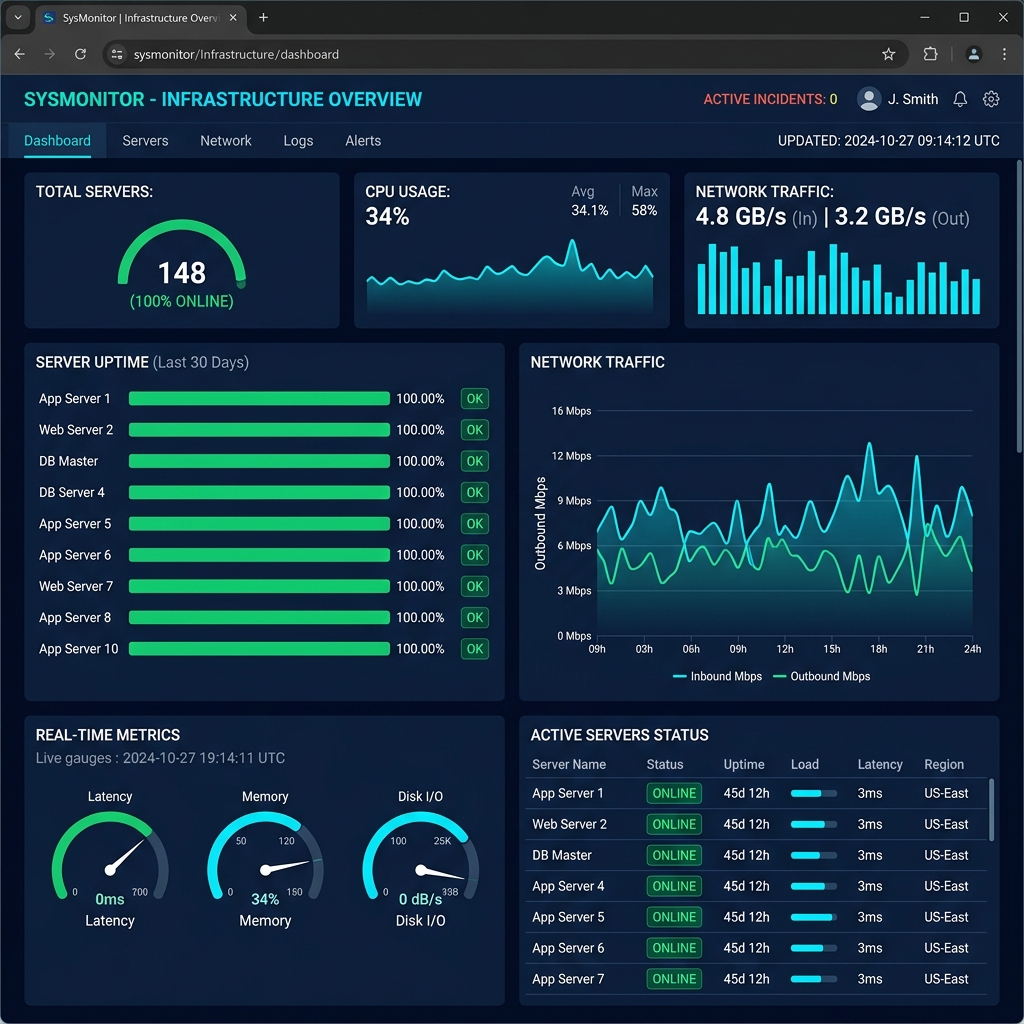Open the Logs tab
1024x1024 pixels.
pyautogui.click(x=298, y=140)
